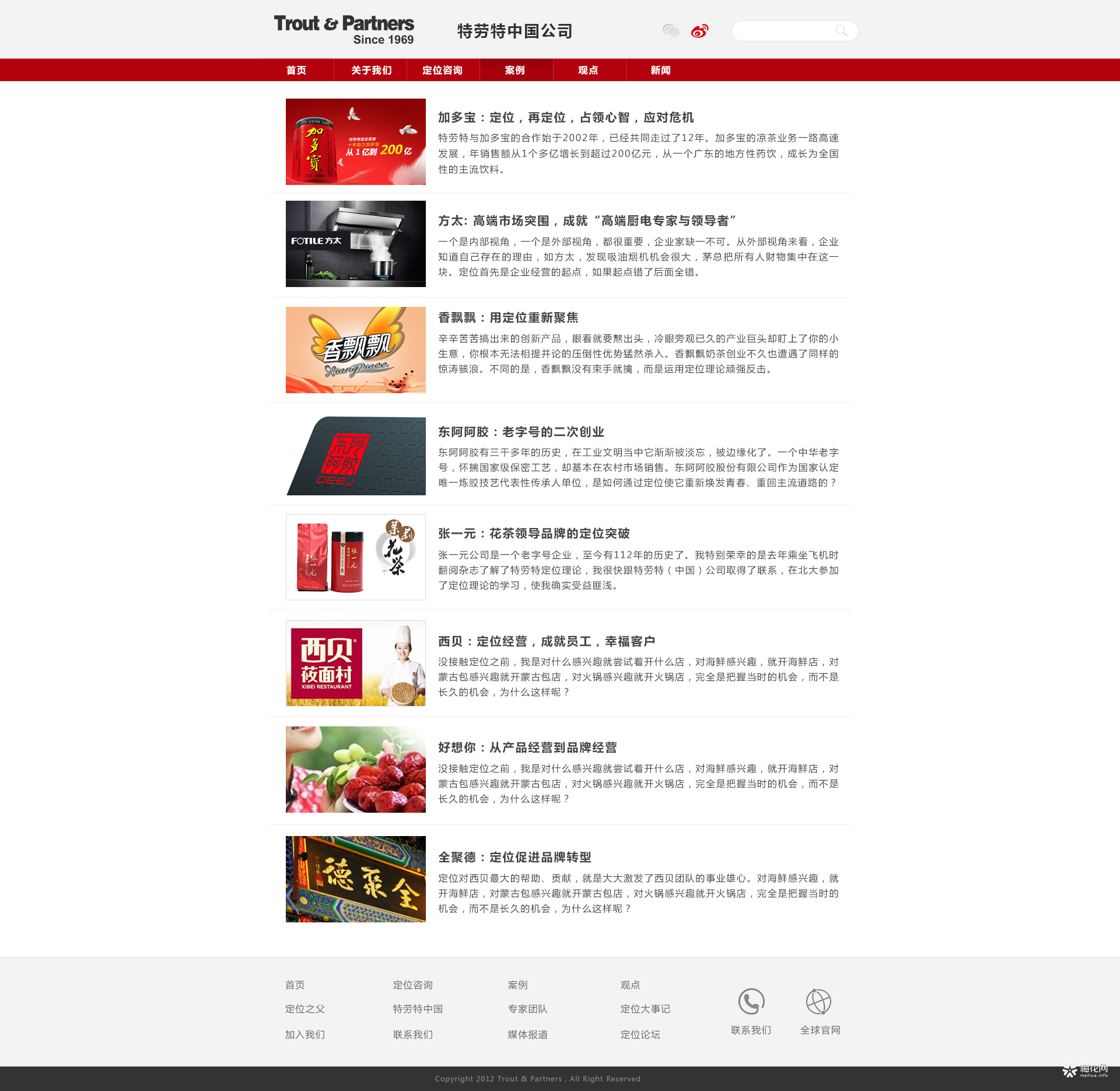Open the 观点 navigation tab
Viewport: 1120px width, 1091px height.
point(589,70)
